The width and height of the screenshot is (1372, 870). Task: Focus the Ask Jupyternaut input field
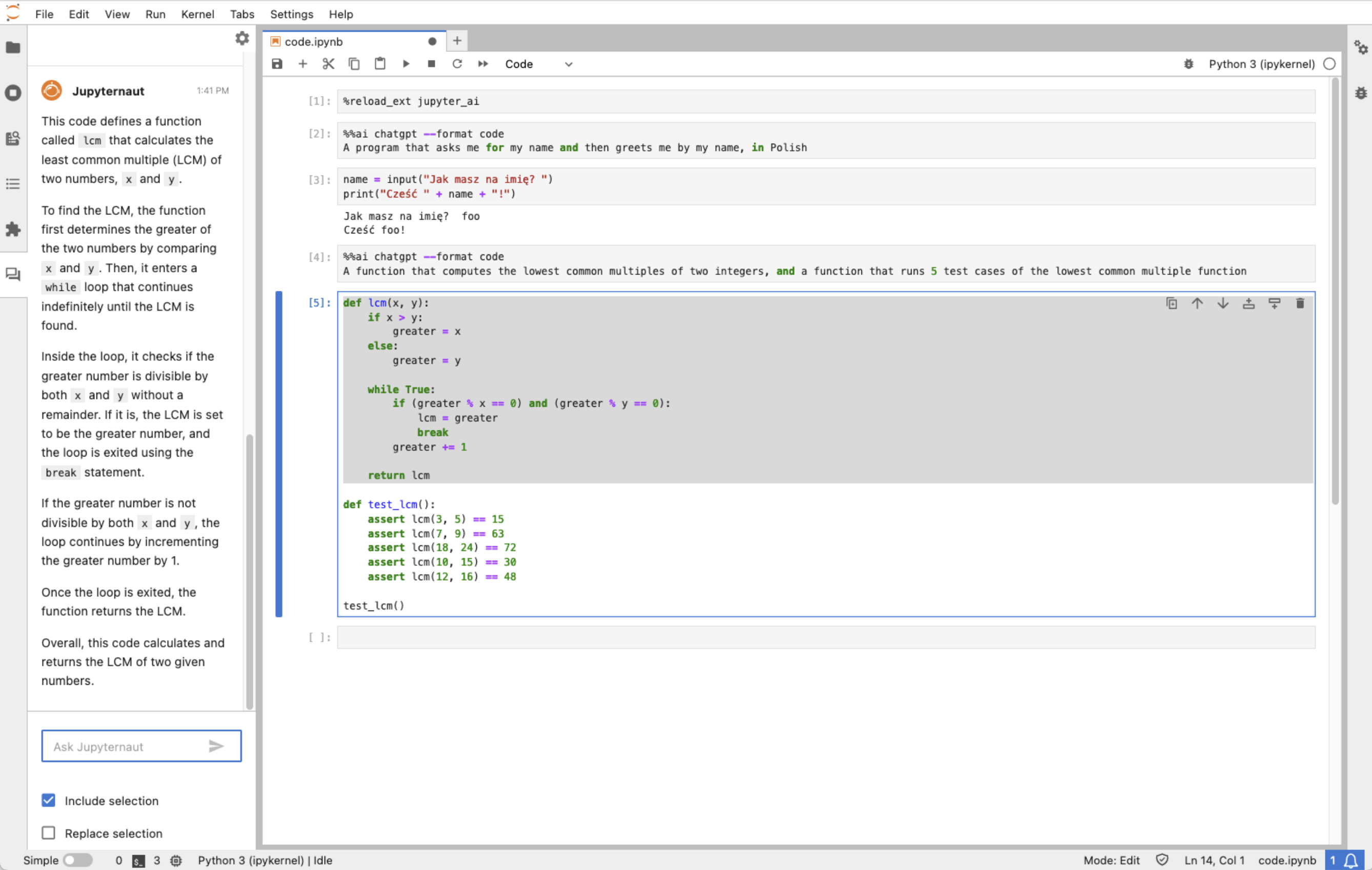[x=125, y=746]
